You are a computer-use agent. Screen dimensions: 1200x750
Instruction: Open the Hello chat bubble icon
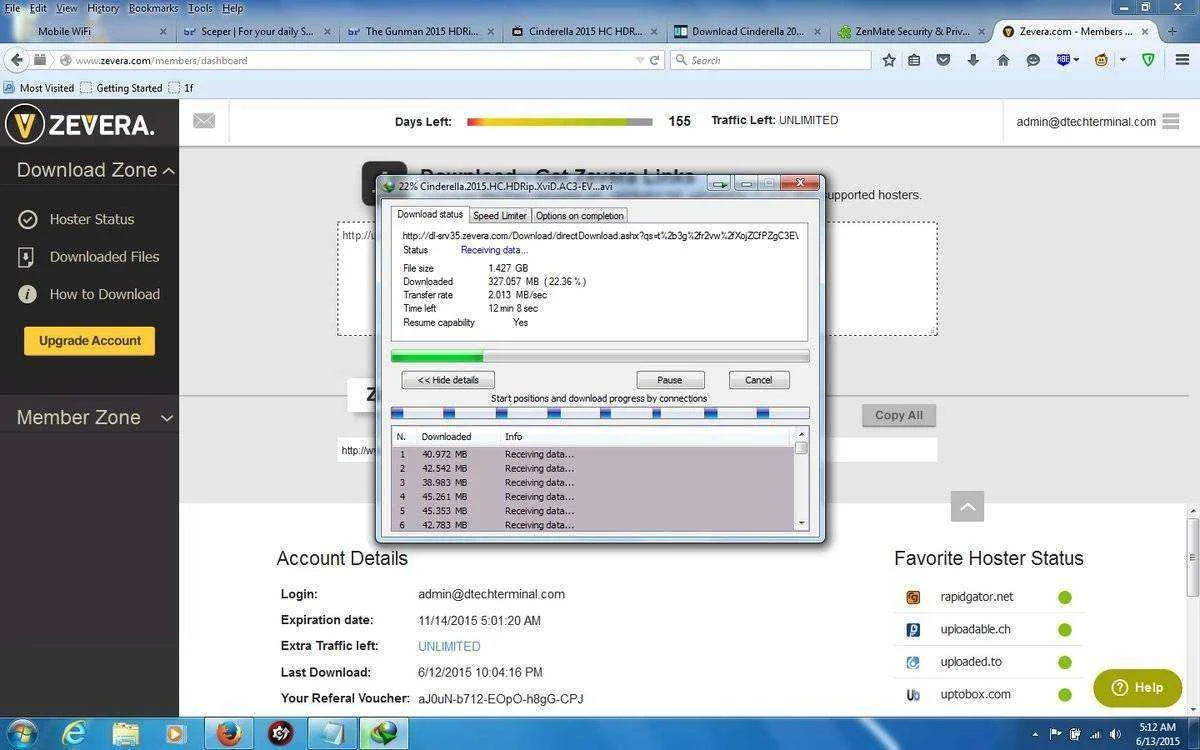(1033, 60)
